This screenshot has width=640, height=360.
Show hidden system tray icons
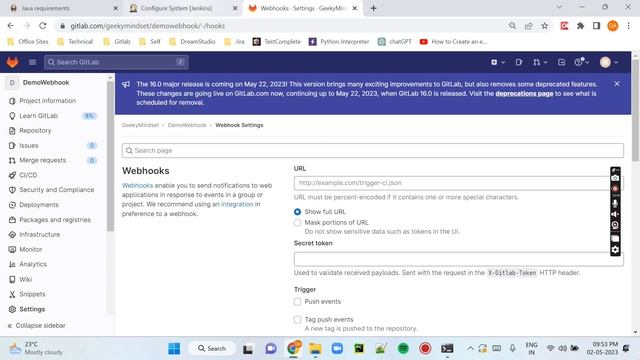pyautogui.click(x=470, y=349)
